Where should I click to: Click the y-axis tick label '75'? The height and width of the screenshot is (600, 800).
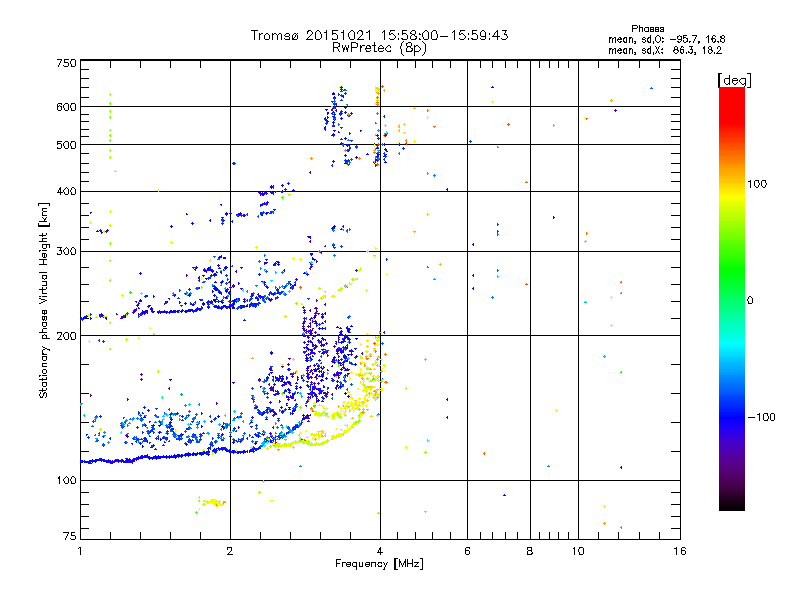pos(70,536)
